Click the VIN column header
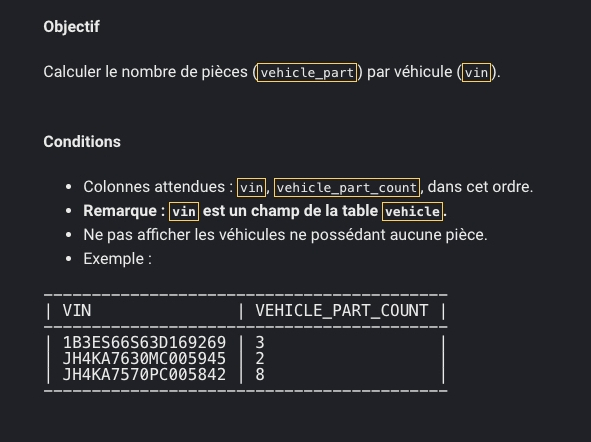 coord(77,311)
